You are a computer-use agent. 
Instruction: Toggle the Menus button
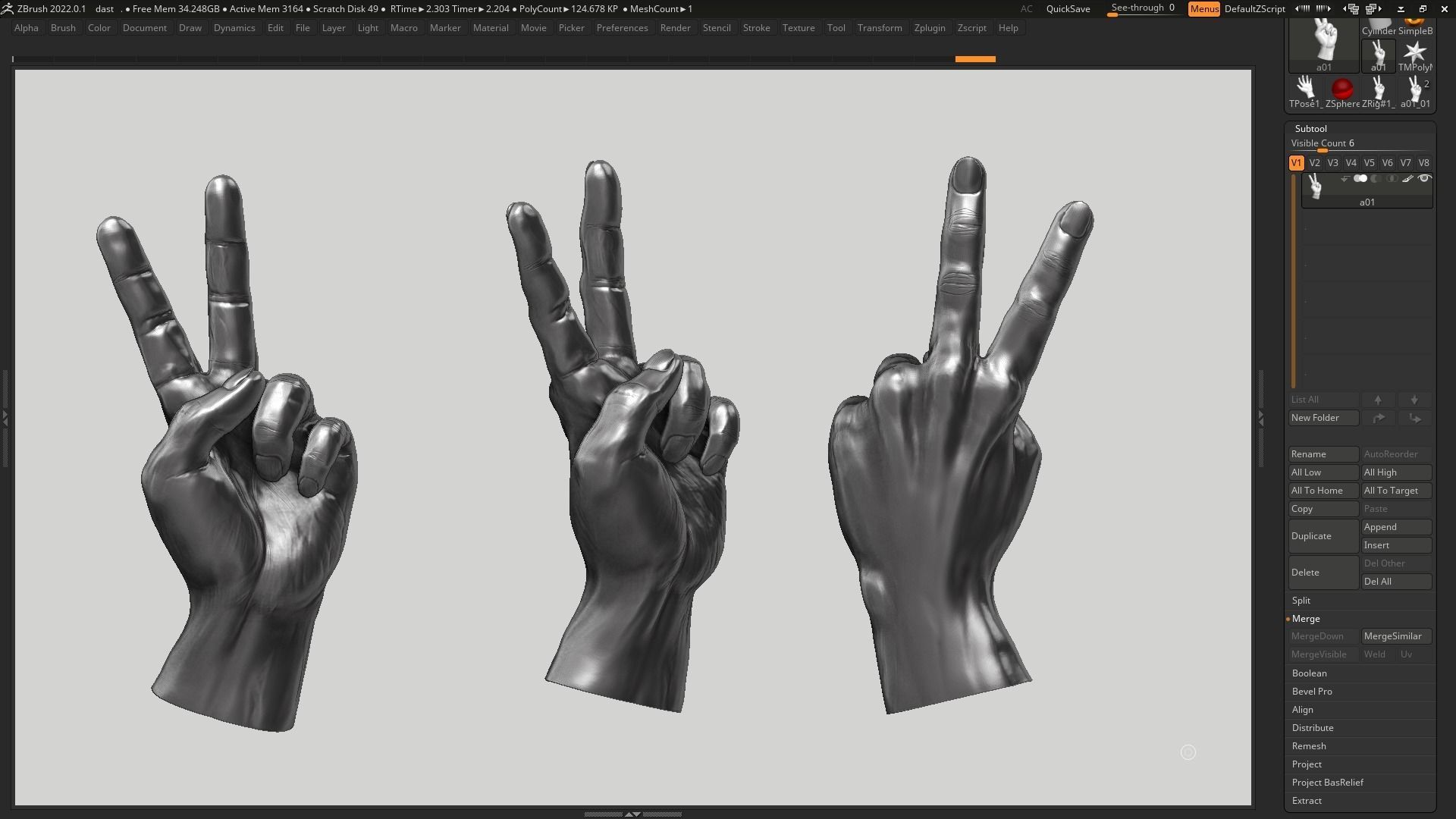click(1203, 9)
